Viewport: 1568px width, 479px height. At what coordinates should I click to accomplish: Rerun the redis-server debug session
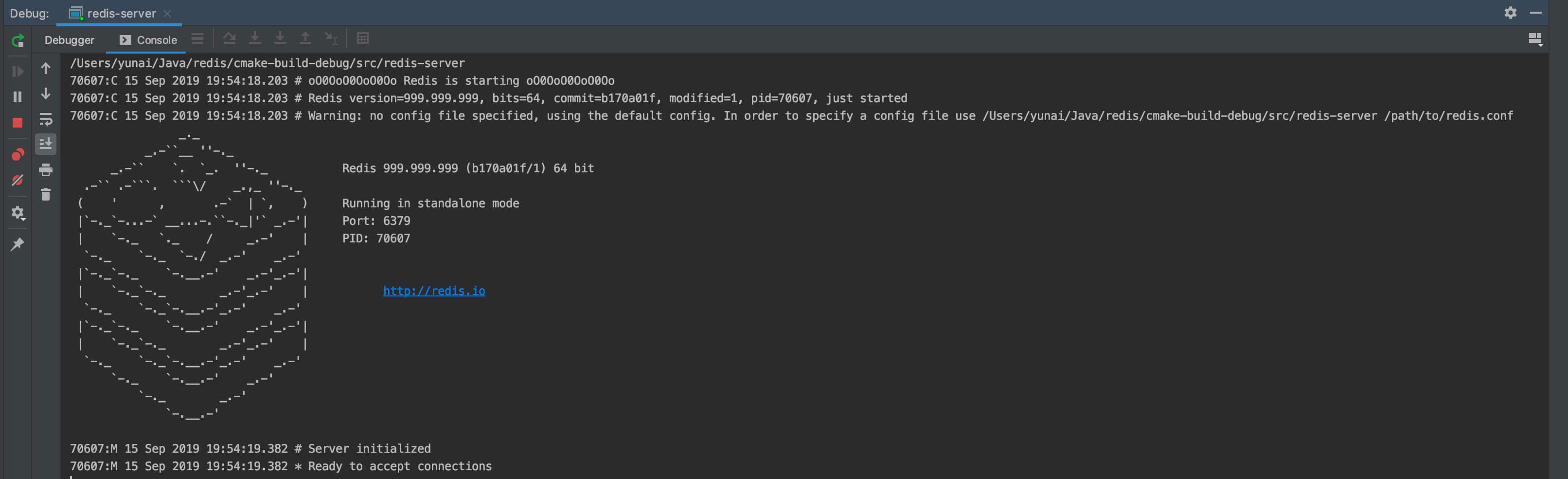pos(18,41)
